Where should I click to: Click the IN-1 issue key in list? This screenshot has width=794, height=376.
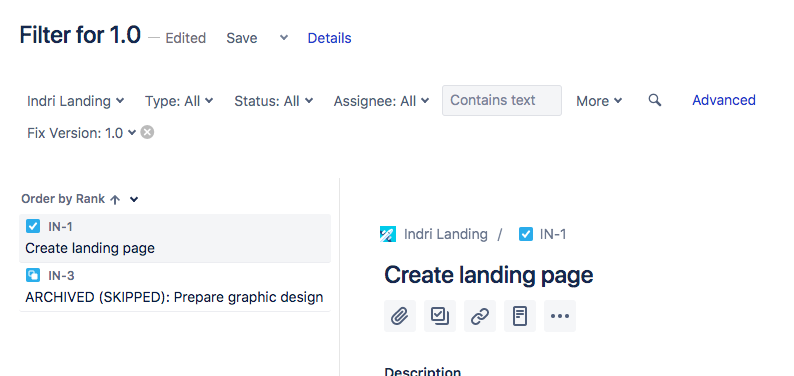(x=60, y=227)
